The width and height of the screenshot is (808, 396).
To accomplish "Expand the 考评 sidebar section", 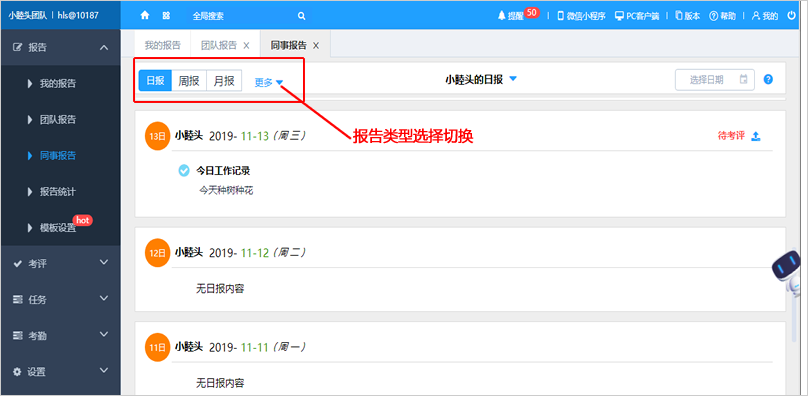I will [x=104, y=262].
